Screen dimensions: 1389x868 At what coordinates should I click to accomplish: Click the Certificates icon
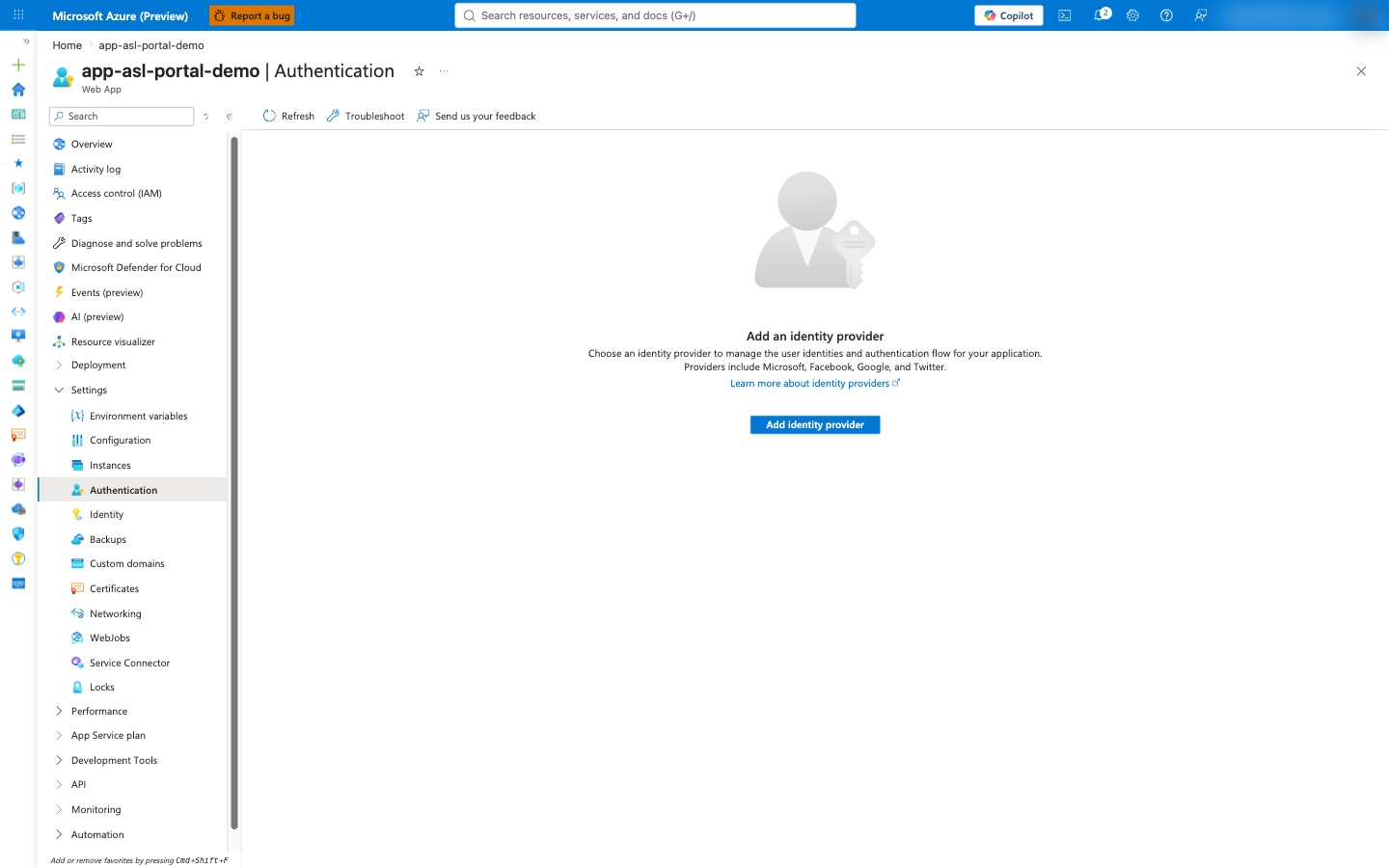coord(77,588)
